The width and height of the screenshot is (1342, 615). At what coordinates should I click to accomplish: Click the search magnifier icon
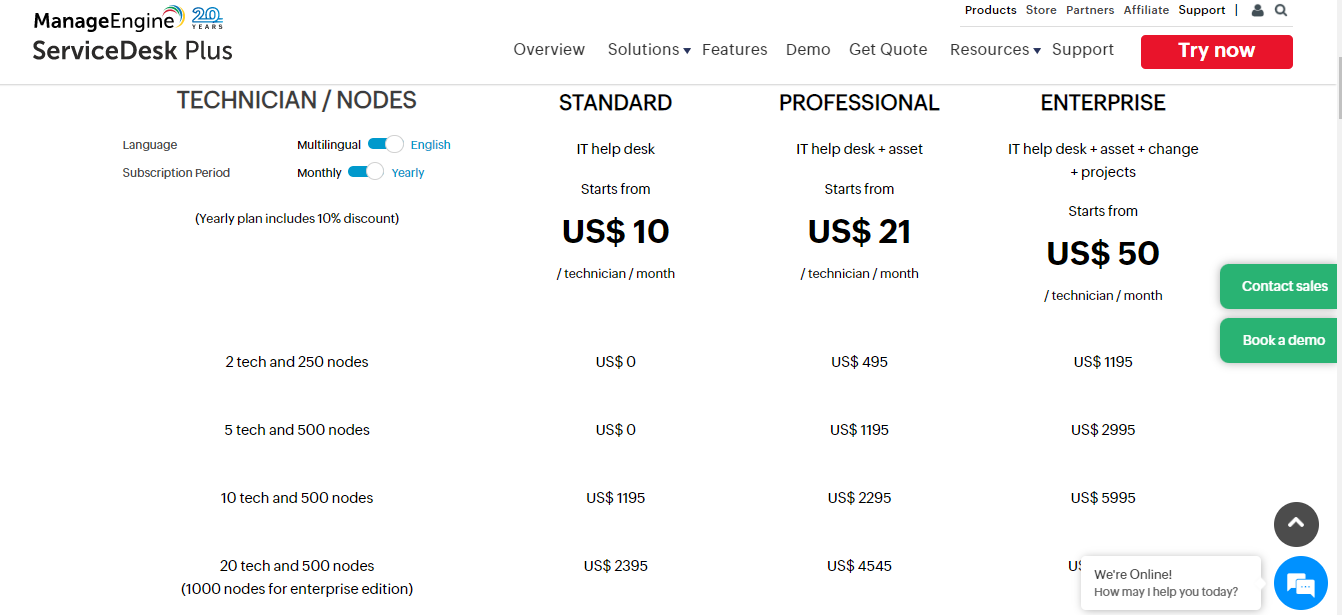(1281, 10)
